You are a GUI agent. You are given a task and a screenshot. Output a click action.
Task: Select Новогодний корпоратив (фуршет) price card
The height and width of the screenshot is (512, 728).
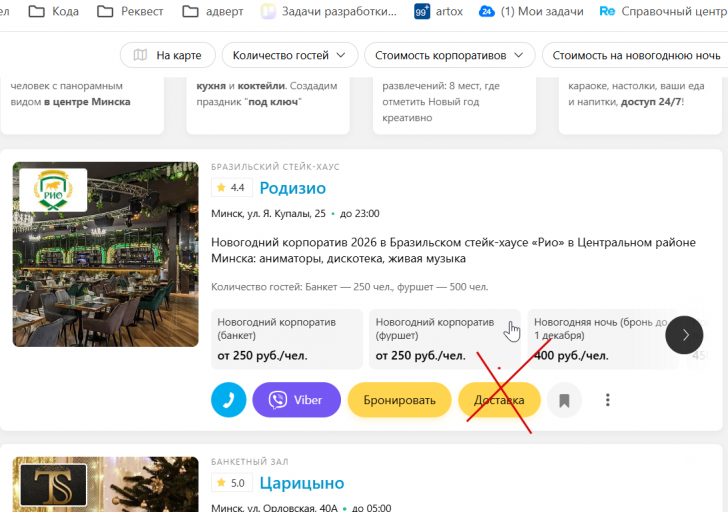(445, 339)
